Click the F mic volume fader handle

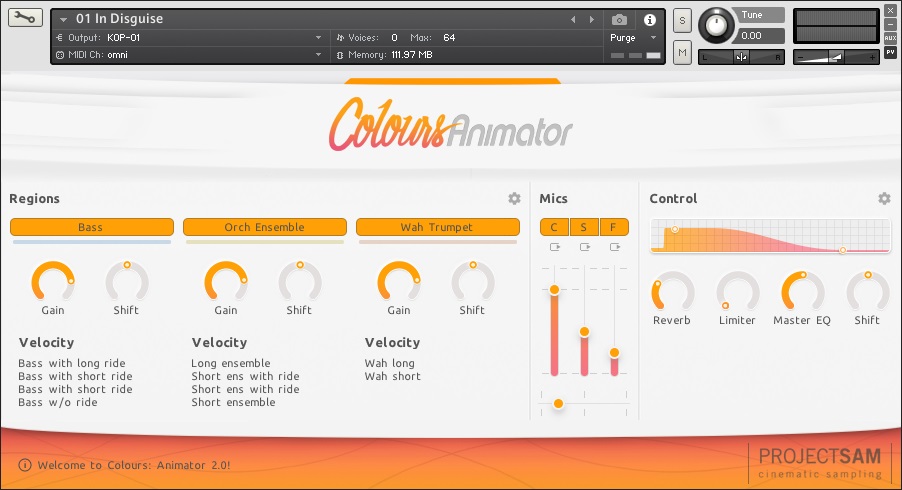[x=614, y=353]
